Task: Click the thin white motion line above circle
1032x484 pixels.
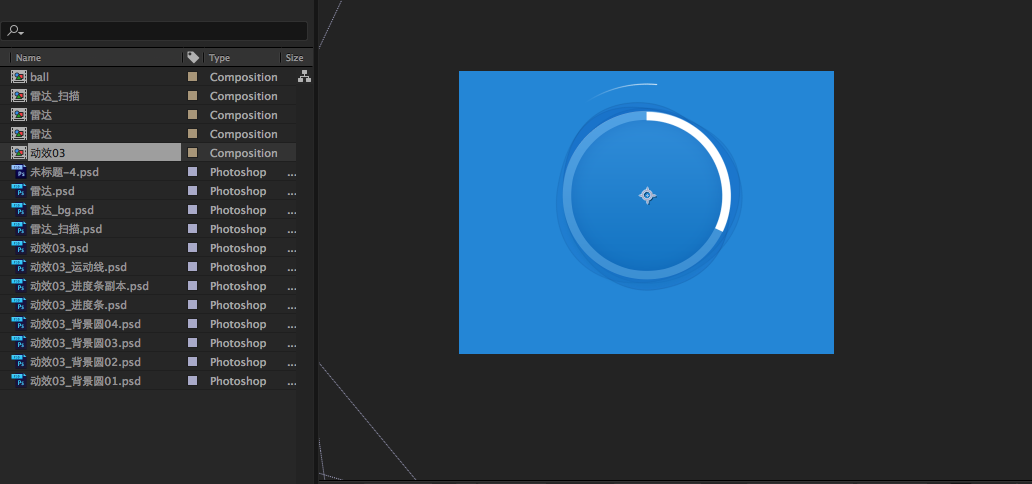Action: pos(625,90)
